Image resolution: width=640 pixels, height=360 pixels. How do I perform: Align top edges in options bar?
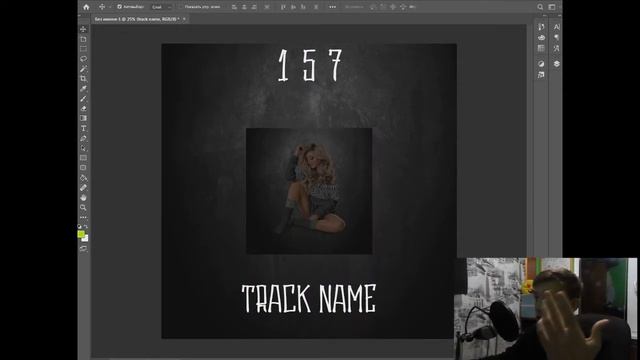(283, 7)
